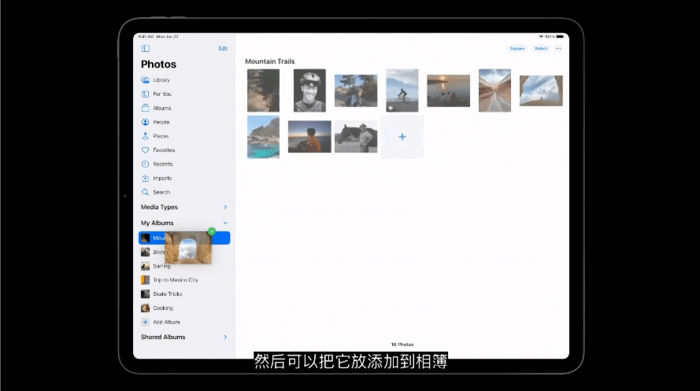Screen dimensions: 700x391
Task: Select the People icon in sidebar
Action: click(145, 122)
